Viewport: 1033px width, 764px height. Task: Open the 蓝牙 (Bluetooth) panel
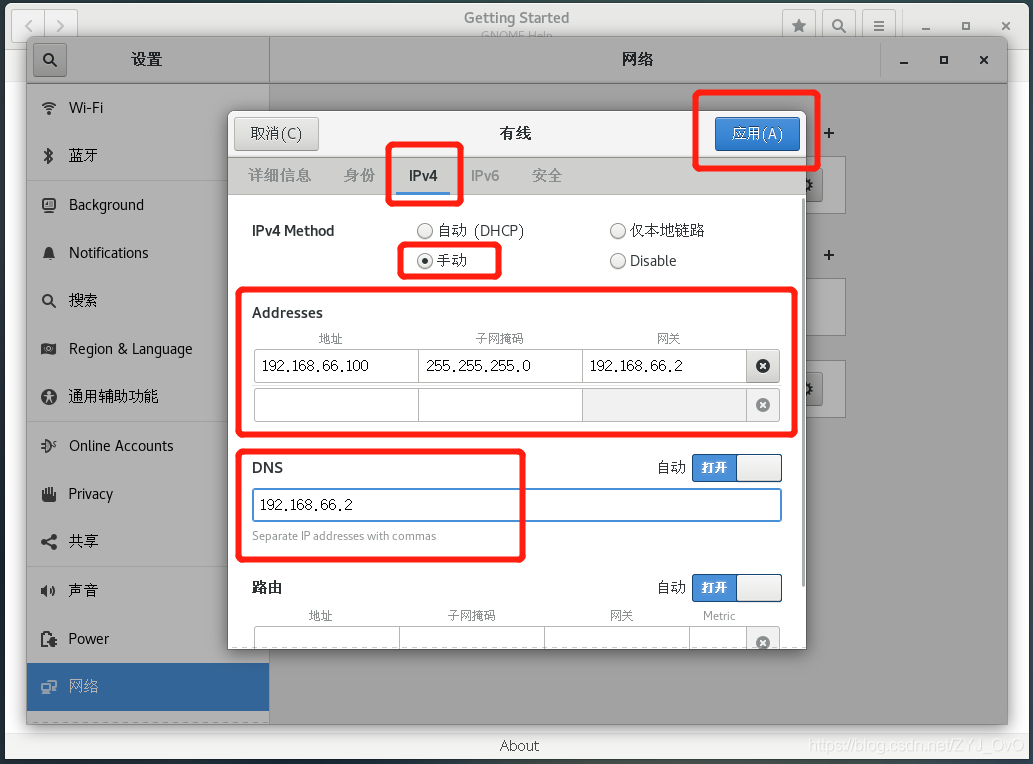point(148,155)
